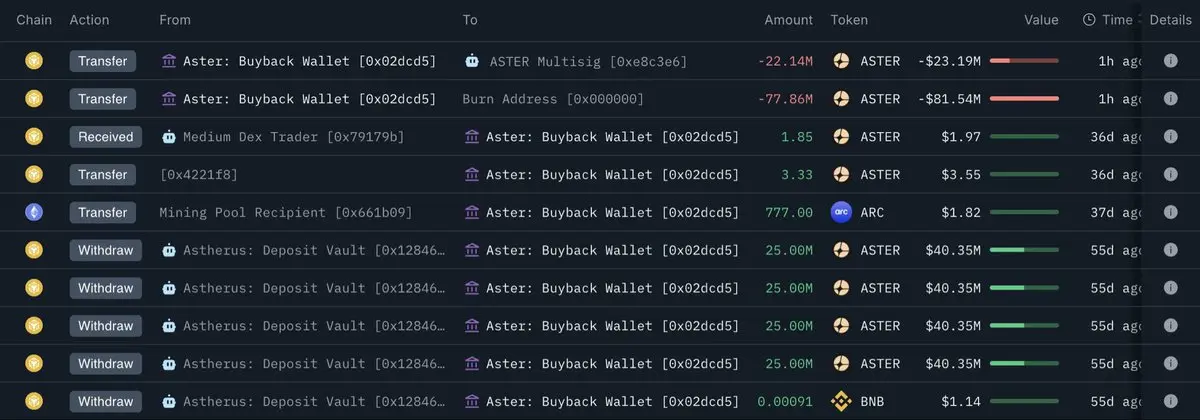The image size is (1200, 420).
Task: Sort by the Token column header
Action: (x=849, y=20)
